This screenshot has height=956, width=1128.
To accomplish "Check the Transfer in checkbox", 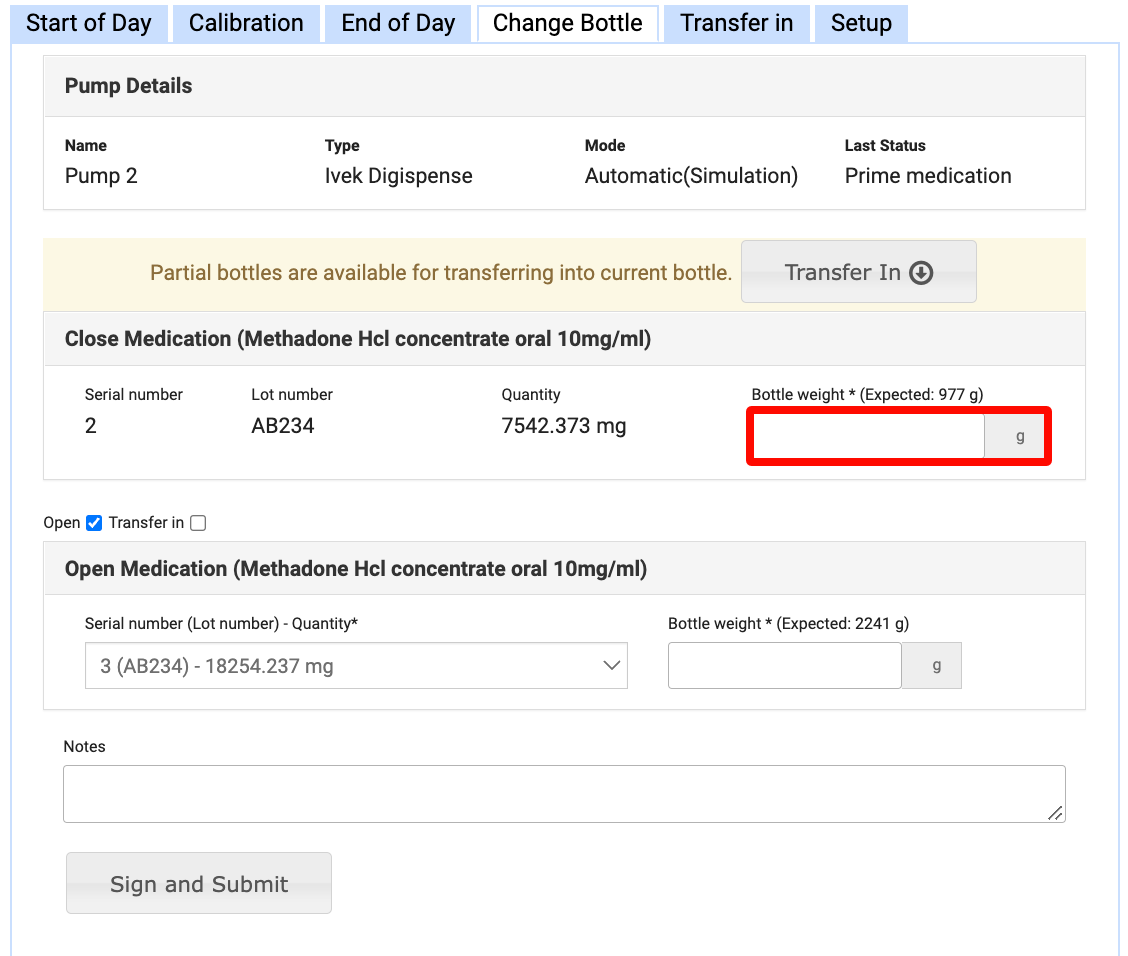I will [x=198, y=523].
